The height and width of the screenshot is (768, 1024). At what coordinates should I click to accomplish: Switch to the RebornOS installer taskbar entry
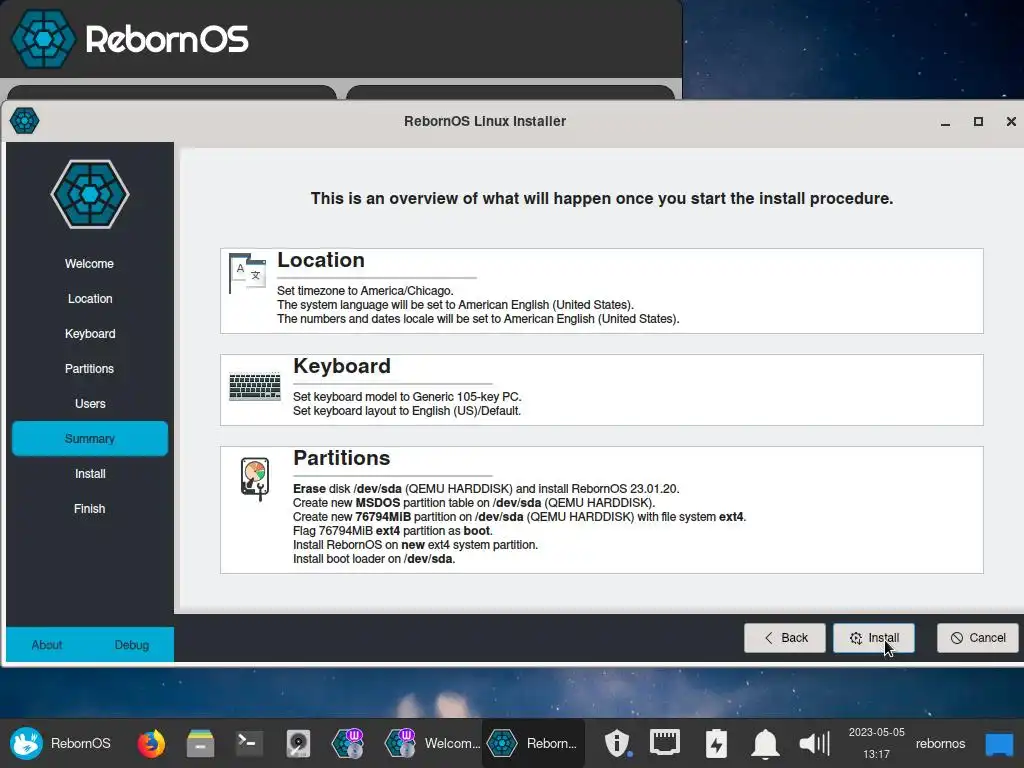[x=533, y=743]
